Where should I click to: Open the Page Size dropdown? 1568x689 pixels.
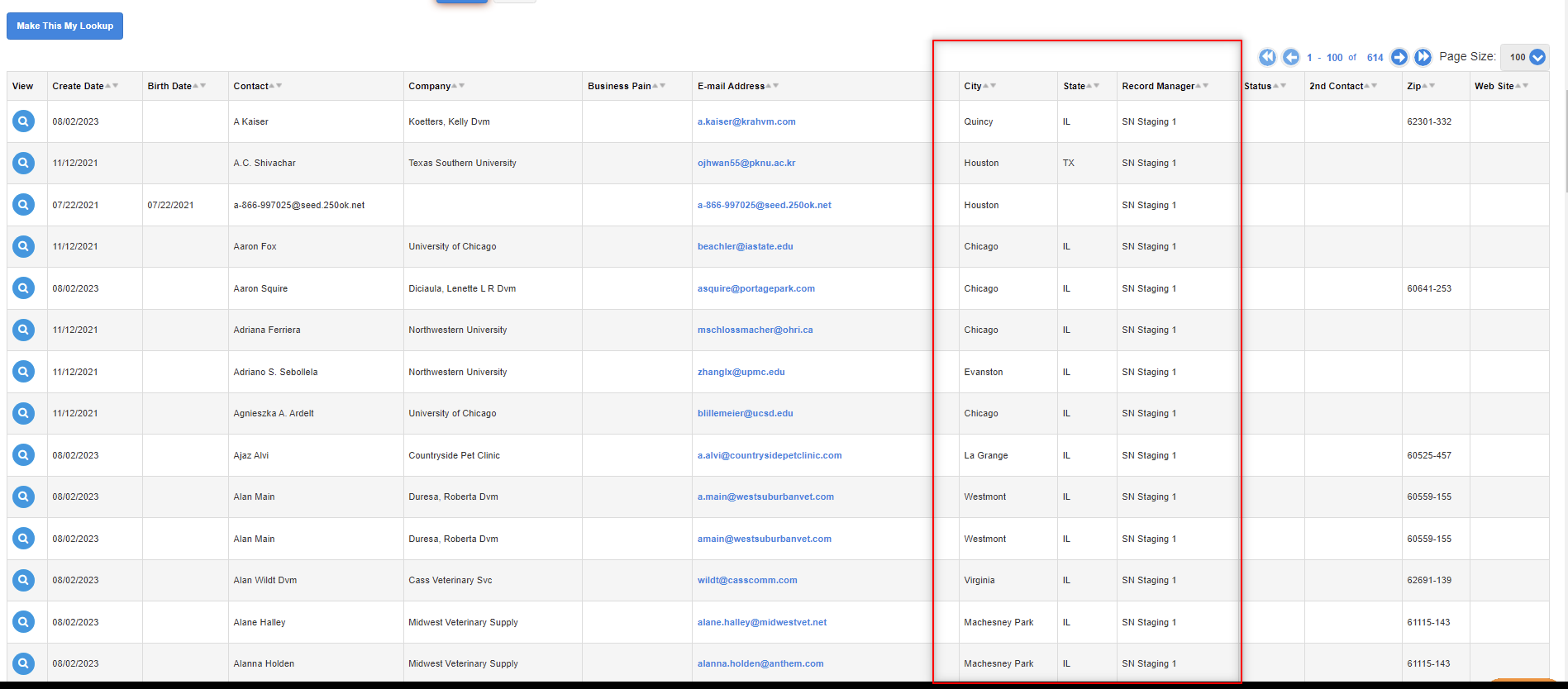pos(1525,57)
